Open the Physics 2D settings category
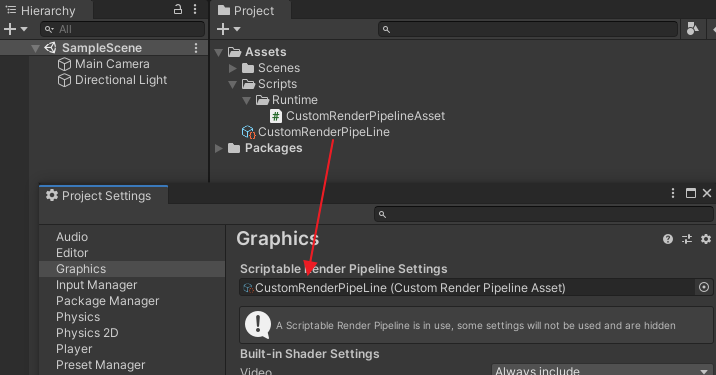Image resolution: width=716 pixels, height=375 pixels. 87,333
